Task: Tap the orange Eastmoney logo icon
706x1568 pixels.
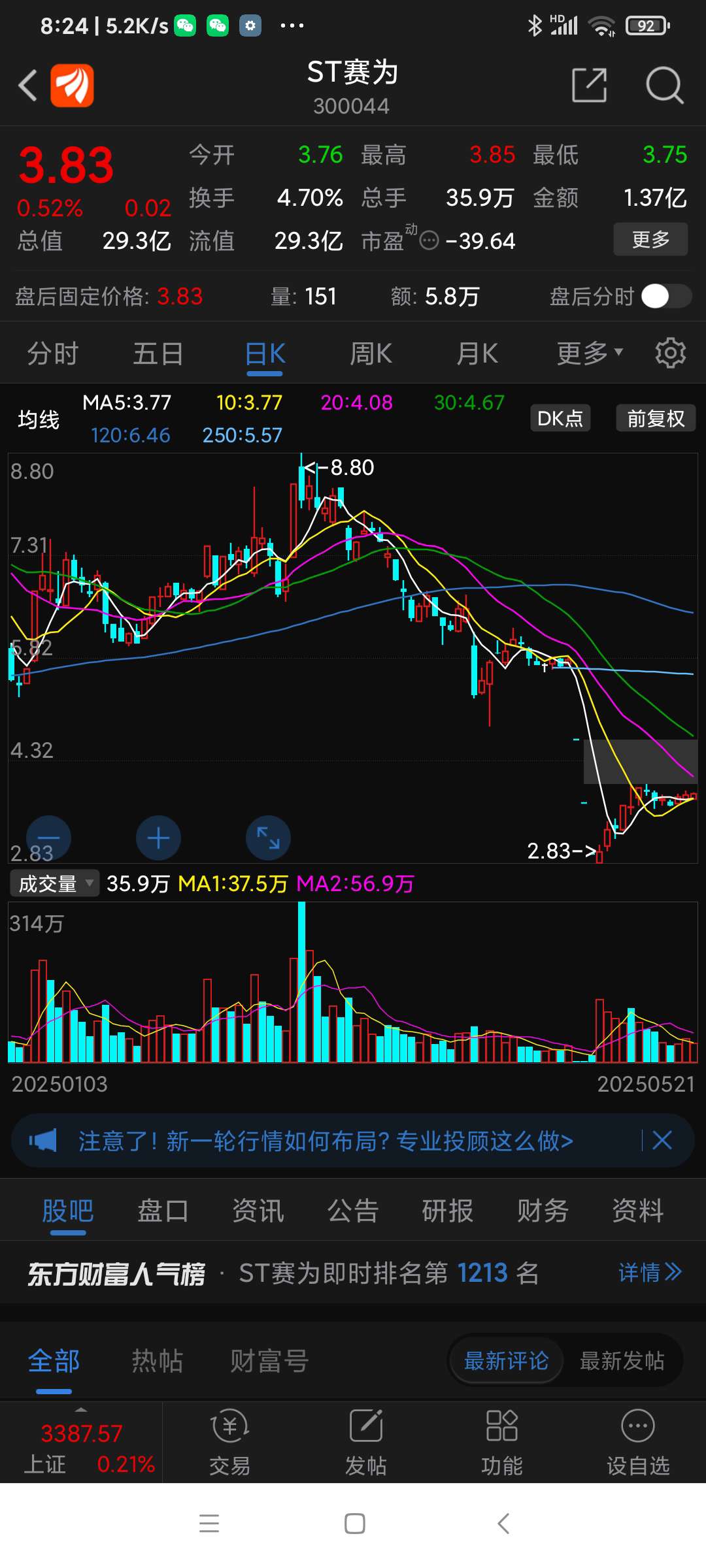Action: click(x=72, y=86)
